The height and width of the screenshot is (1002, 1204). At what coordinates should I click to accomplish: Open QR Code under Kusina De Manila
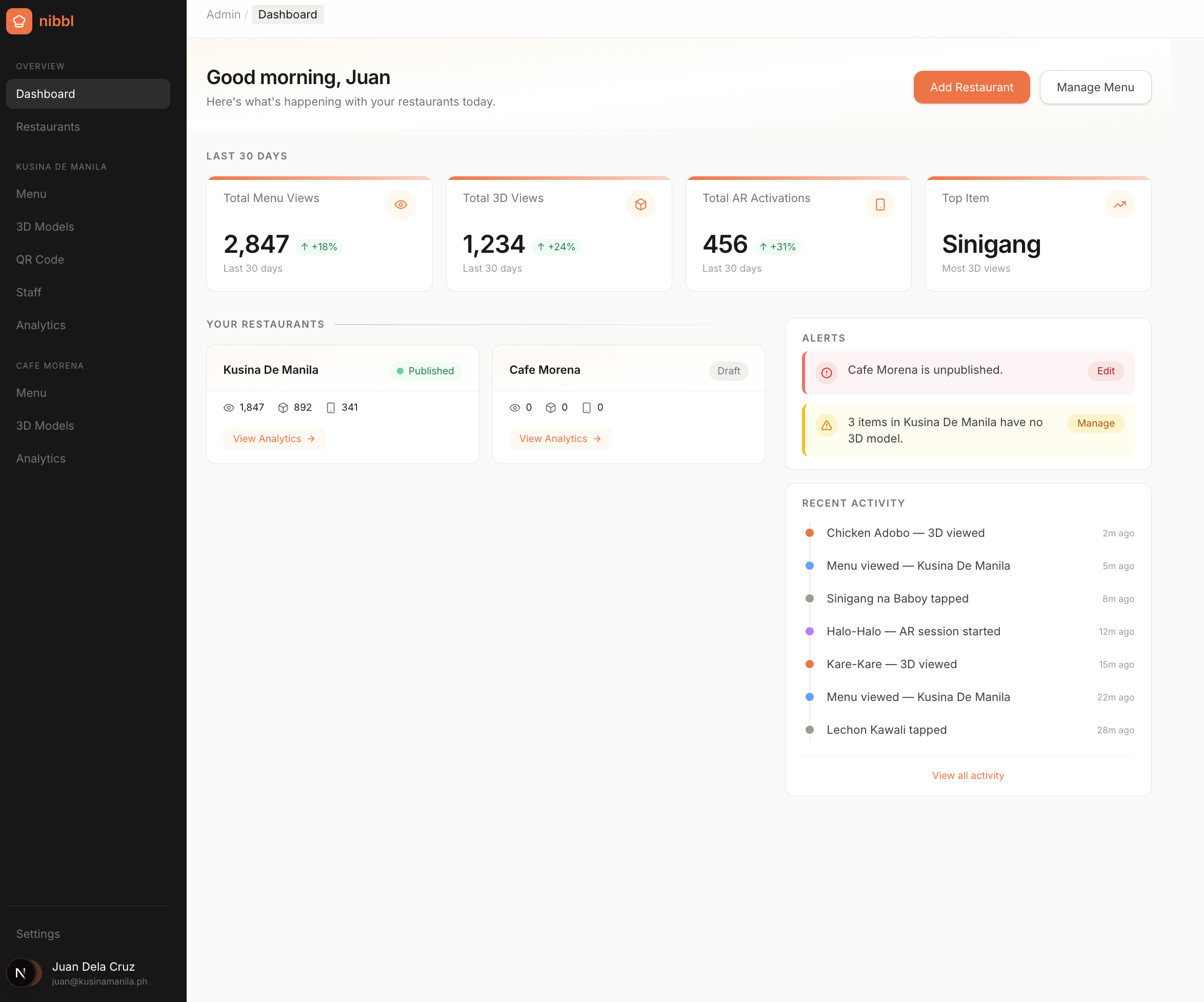40,259
